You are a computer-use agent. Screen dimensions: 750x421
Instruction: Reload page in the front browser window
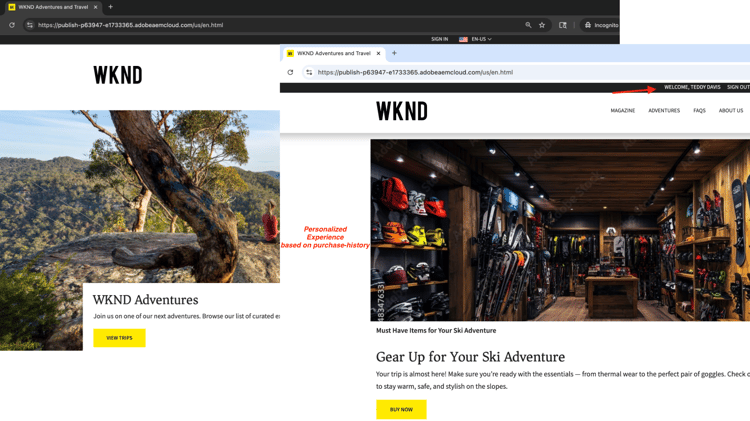pos(290,72)
